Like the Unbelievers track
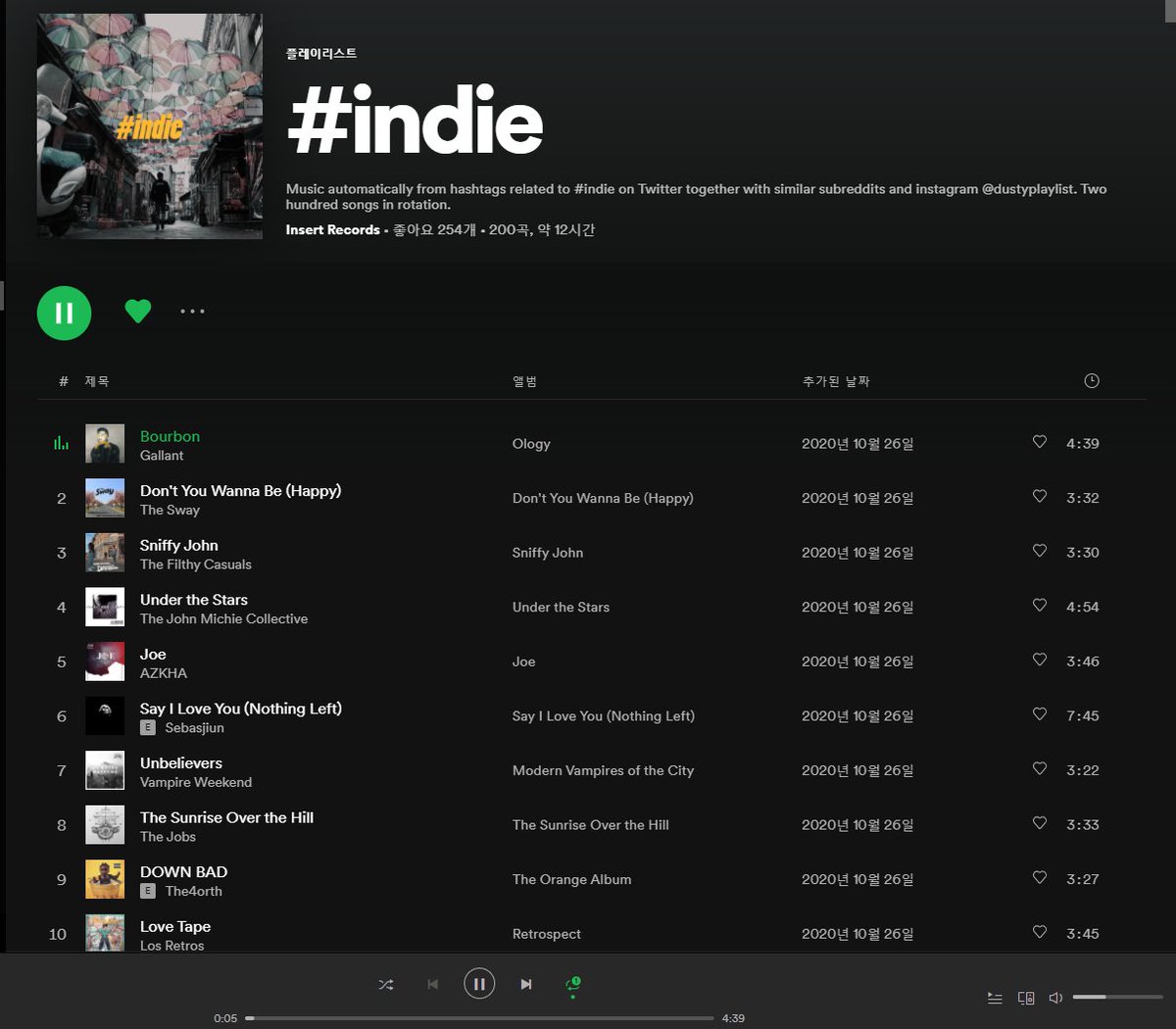This screenshot has height=1029, width=1176. coord(1040,768)
